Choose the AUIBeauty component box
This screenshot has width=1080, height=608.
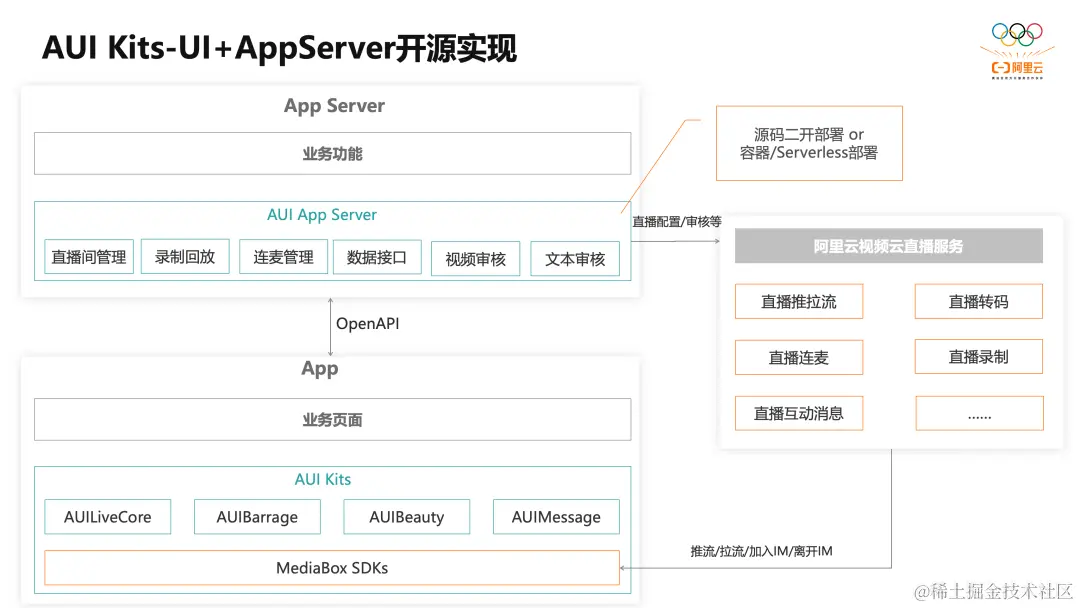tap(406, 517)
